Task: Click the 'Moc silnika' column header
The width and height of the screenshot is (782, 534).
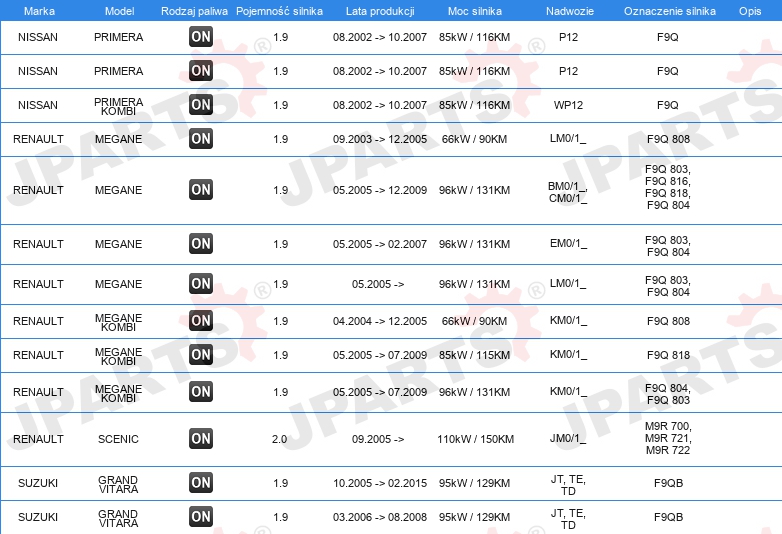Action: point(475,11)
